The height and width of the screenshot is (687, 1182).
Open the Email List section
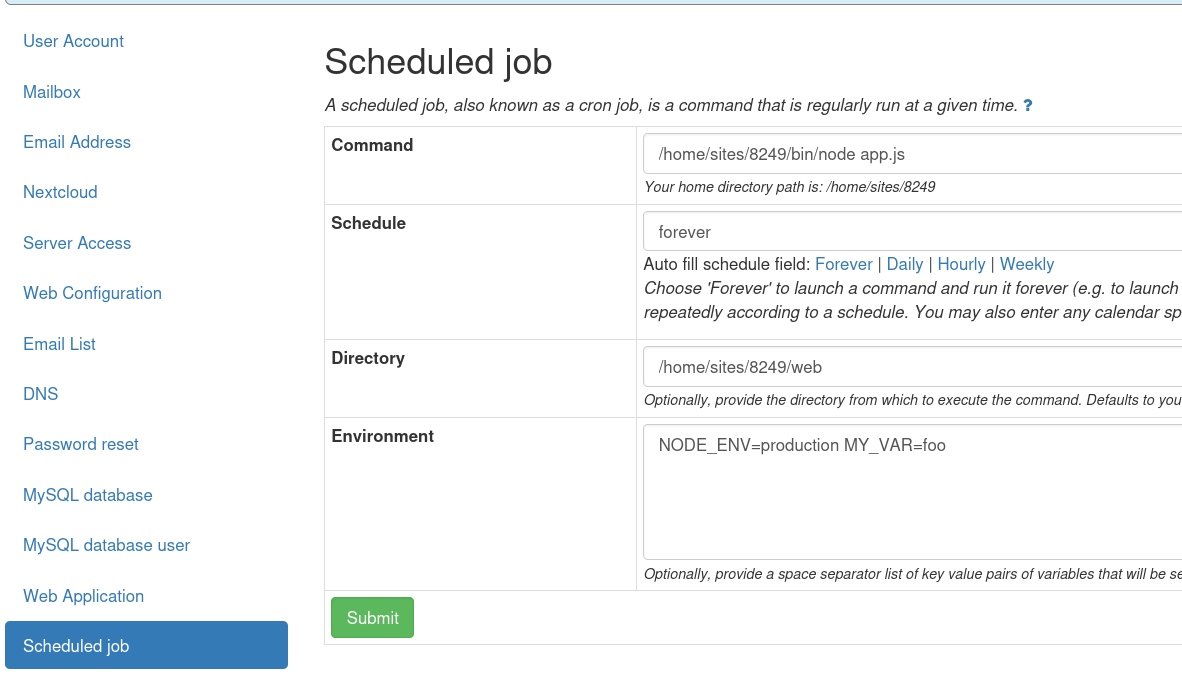coord(59,344)
